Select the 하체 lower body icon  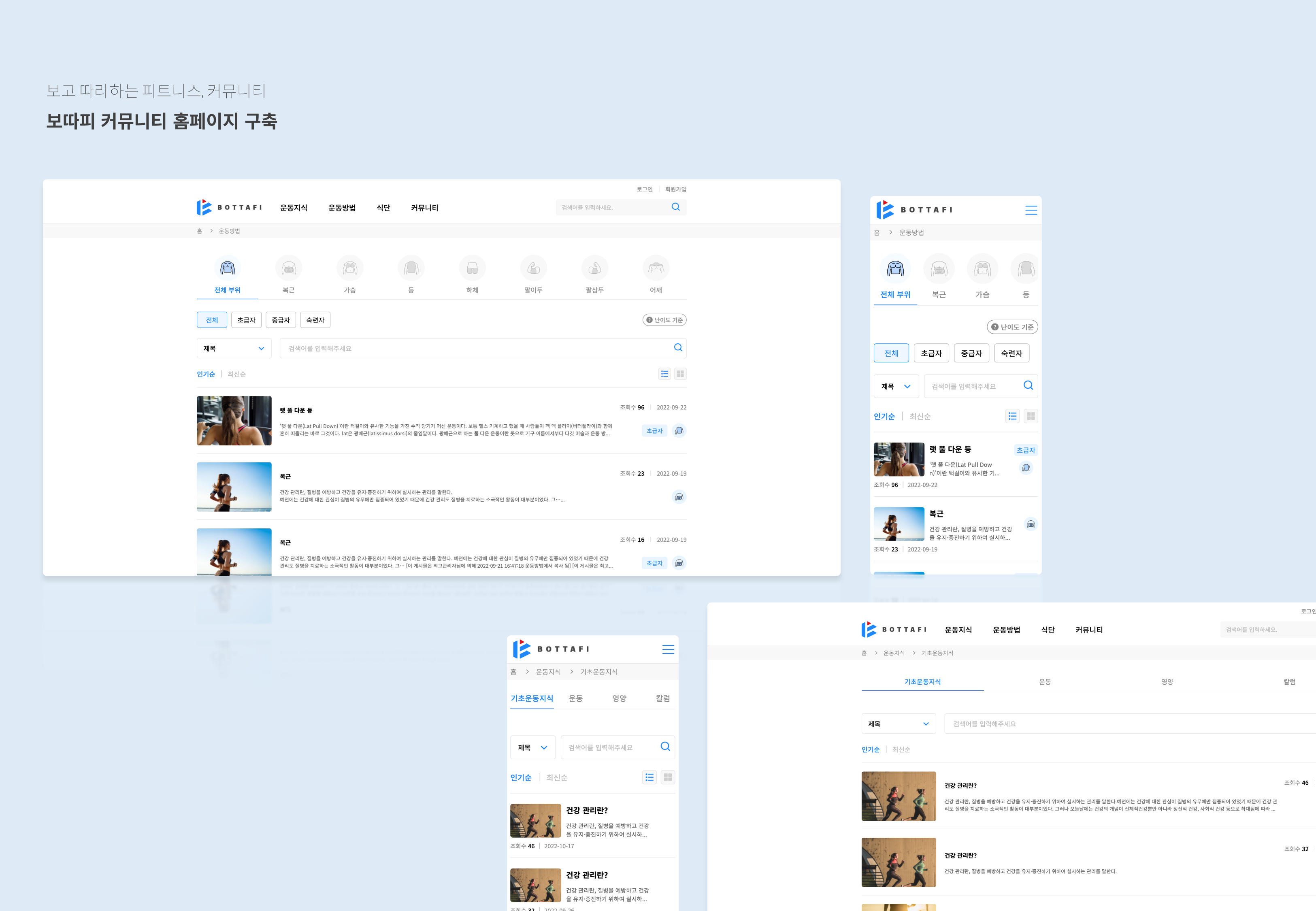pyautogui.click(x=472, y=268)
